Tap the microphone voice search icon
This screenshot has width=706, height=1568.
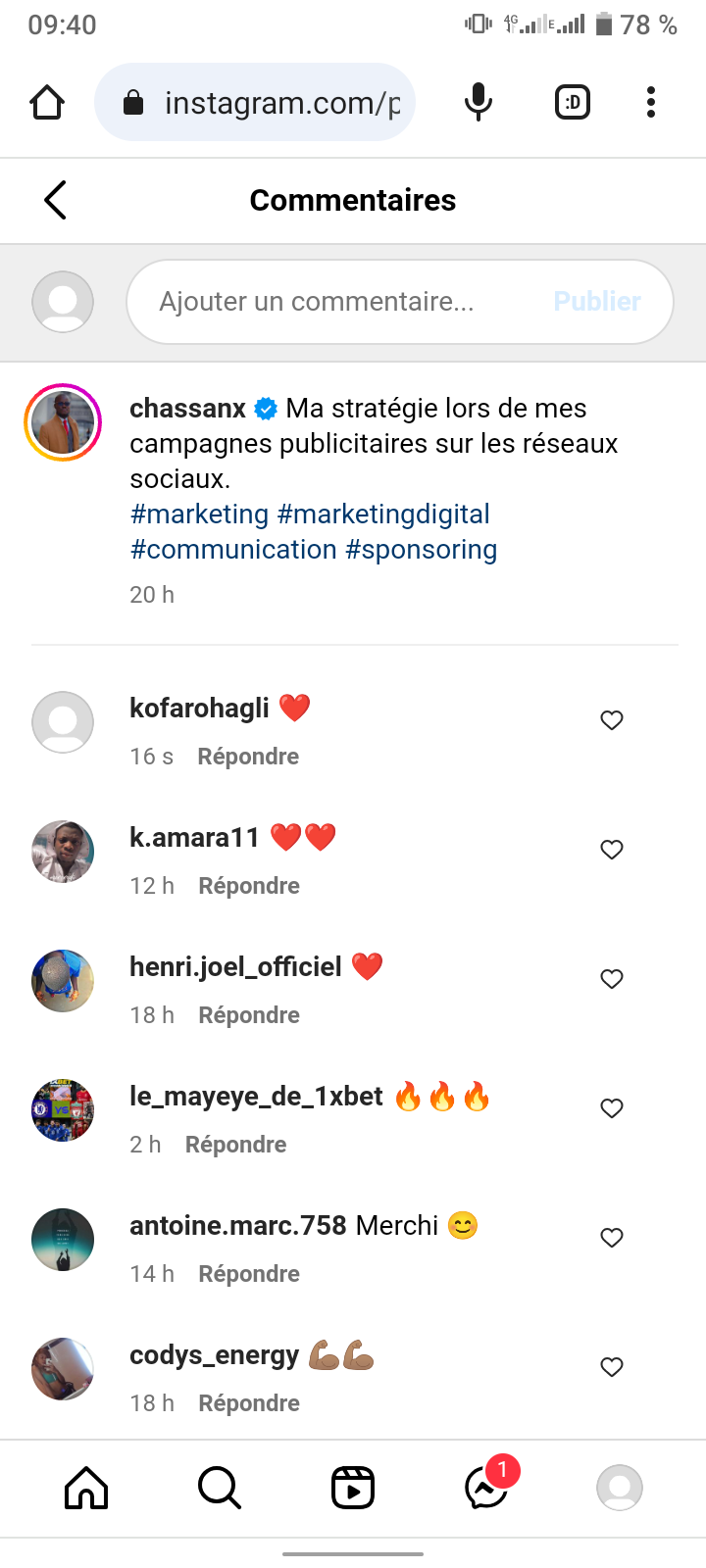click(x=478, y=102)
